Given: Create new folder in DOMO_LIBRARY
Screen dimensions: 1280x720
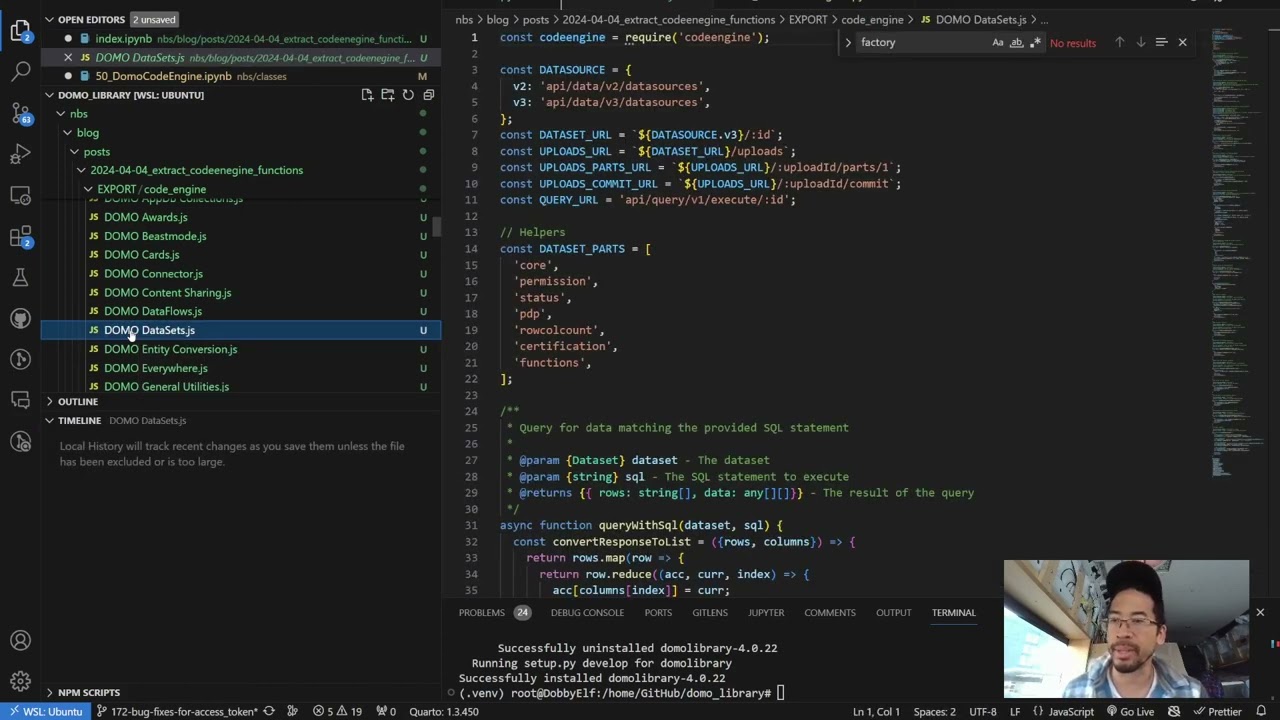Looking at the screenshot, I should click(388, 95).
